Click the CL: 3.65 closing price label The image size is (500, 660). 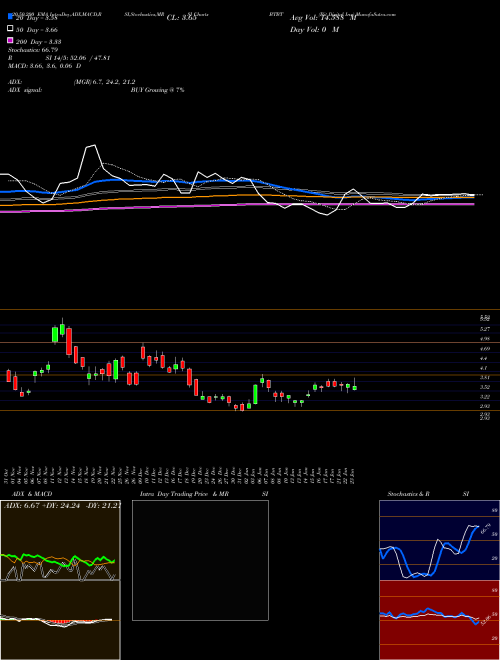pos(182,18)
